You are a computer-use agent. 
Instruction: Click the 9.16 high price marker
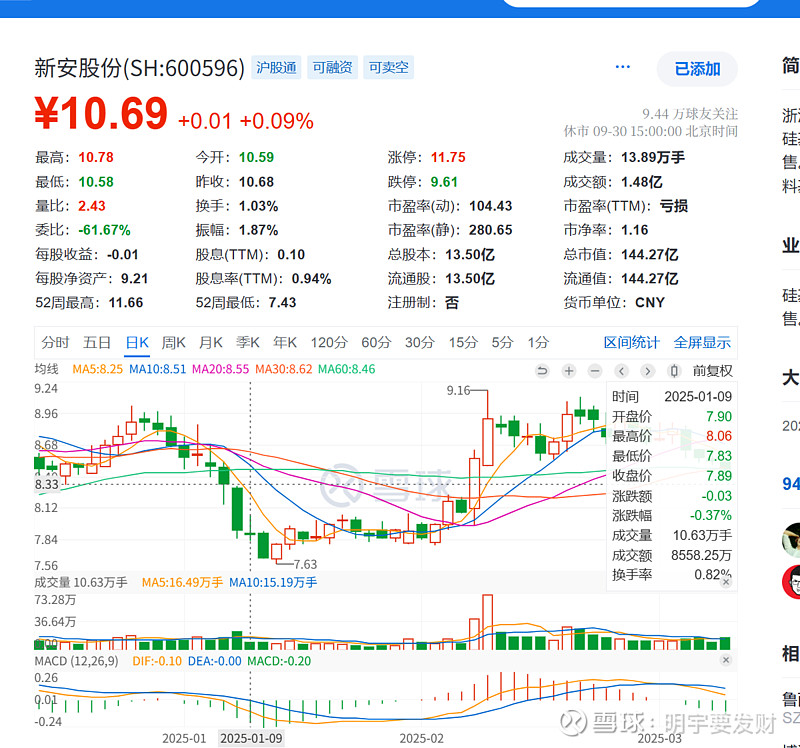pyautogui.click(x=458, y=390)
